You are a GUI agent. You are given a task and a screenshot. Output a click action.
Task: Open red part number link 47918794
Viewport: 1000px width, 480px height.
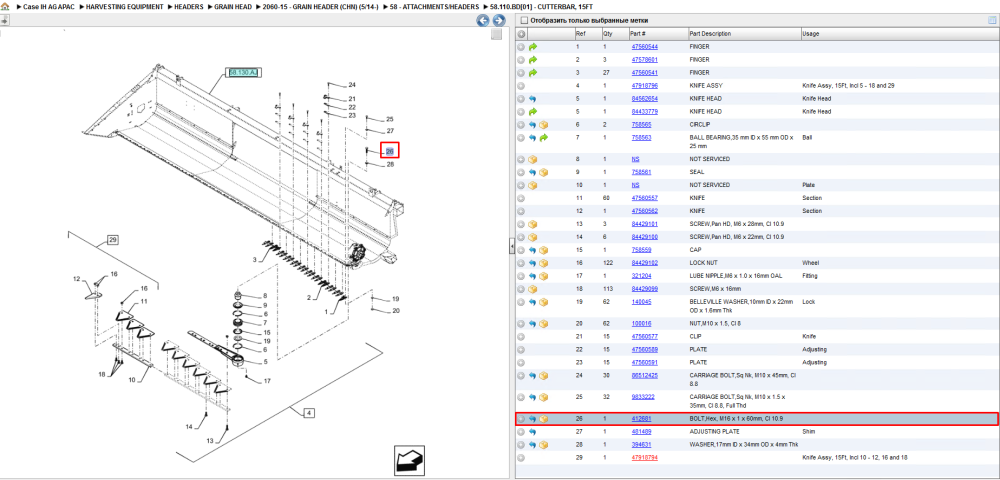pyautogui.click(x=645, y=457)
